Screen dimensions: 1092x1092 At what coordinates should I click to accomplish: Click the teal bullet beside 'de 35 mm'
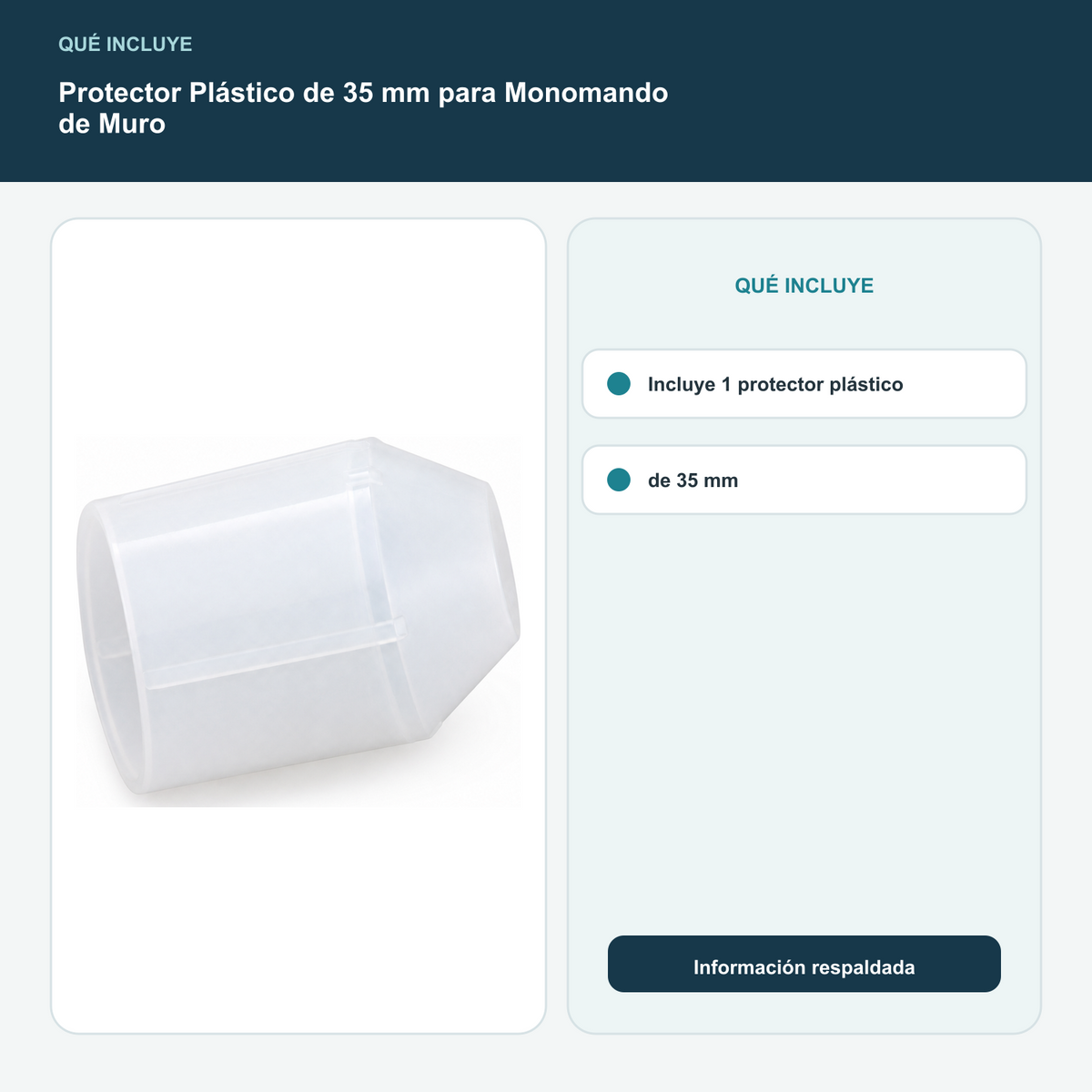[619, 480]
